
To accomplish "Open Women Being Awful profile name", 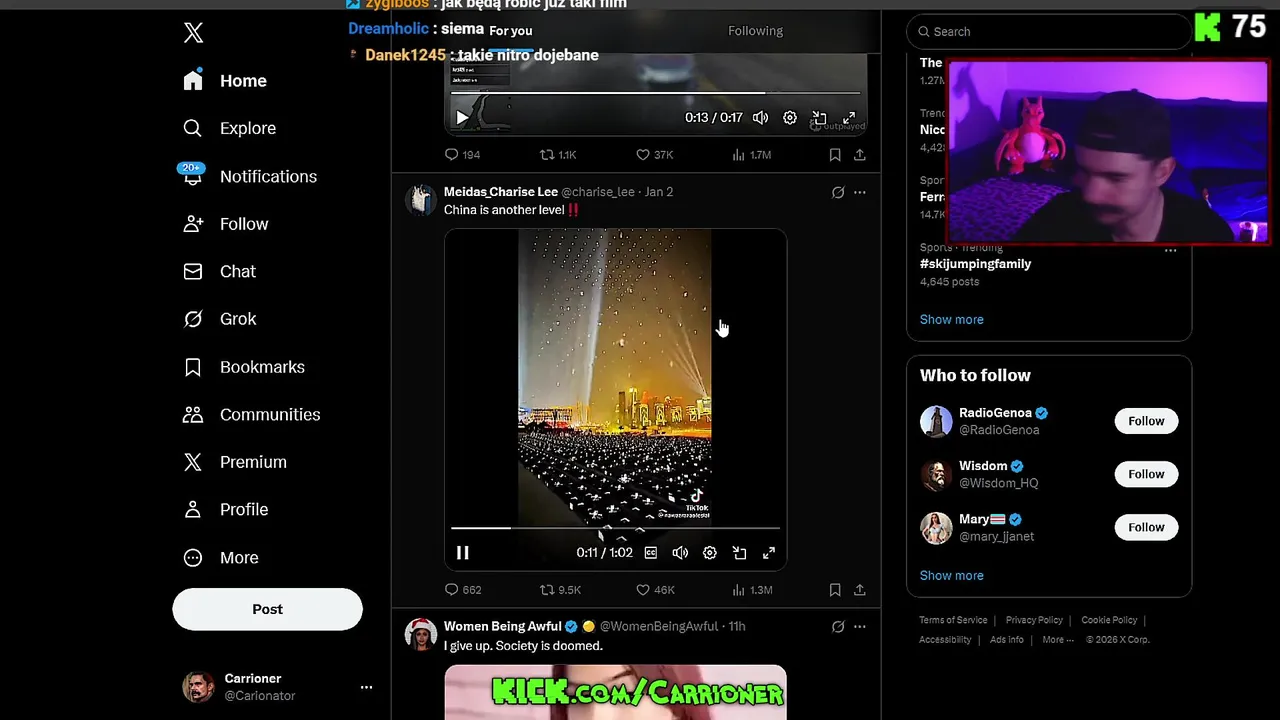I will coord(502,626).
